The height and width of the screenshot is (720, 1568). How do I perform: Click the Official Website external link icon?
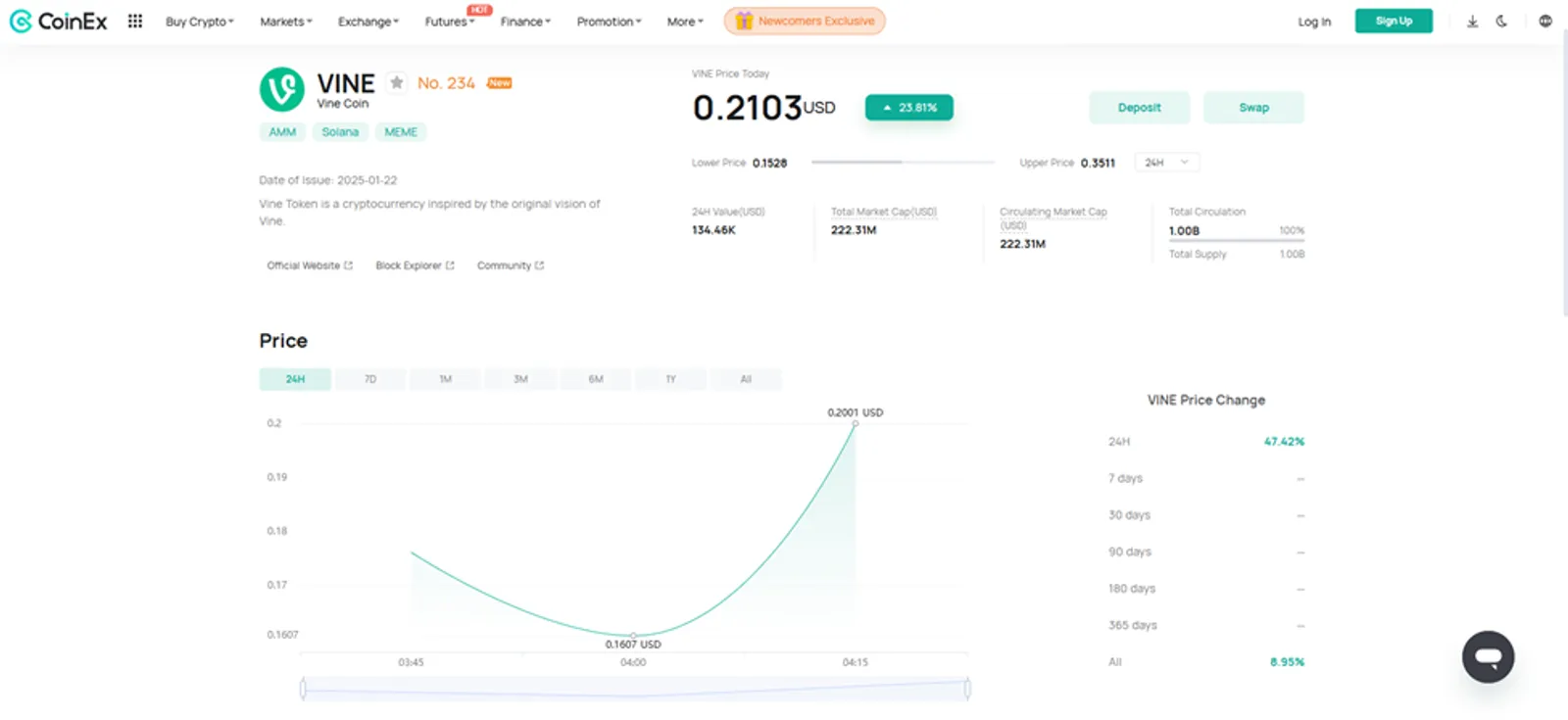click(348, 265)
